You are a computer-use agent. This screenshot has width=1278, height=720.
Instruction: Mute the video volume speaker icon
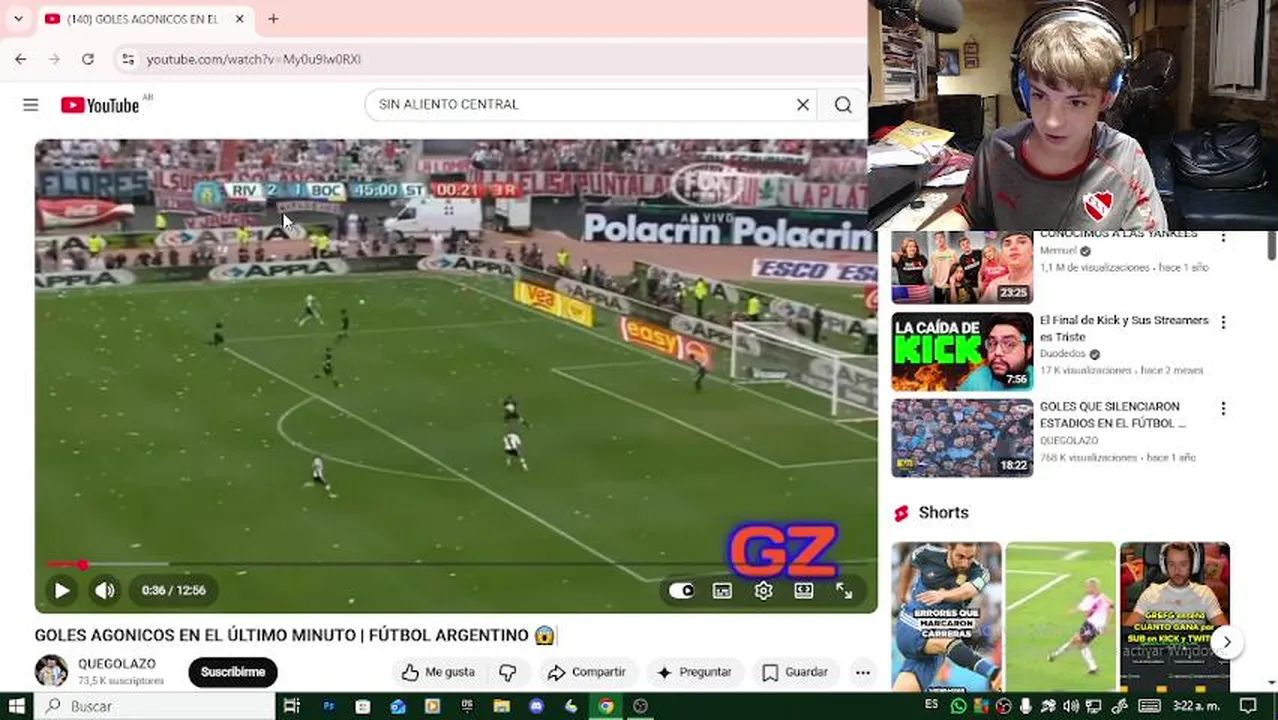click(104, 590)
